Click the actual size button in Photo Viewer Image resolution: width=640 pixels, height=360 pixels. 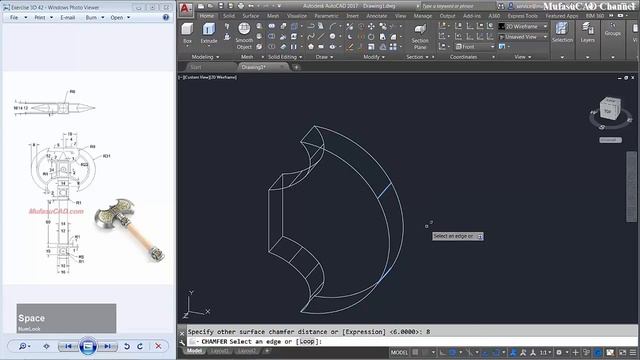pos(46,346)
